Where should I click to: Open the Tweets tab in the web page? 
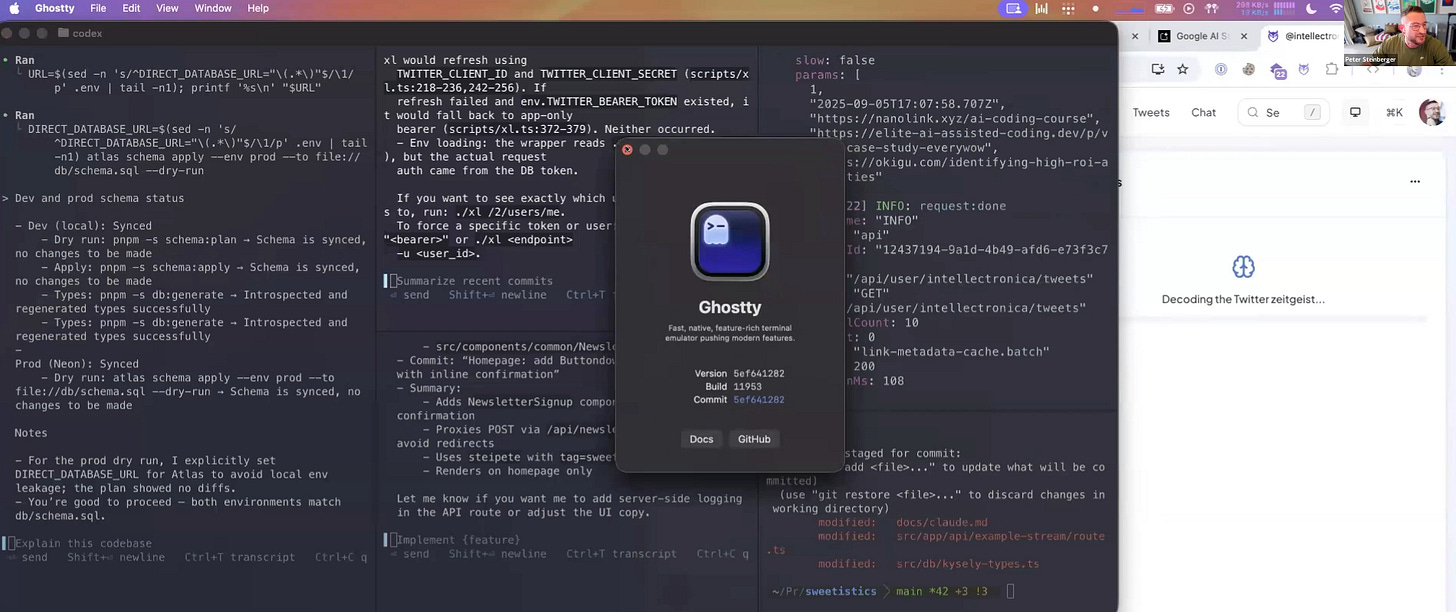pos(1151,112)
